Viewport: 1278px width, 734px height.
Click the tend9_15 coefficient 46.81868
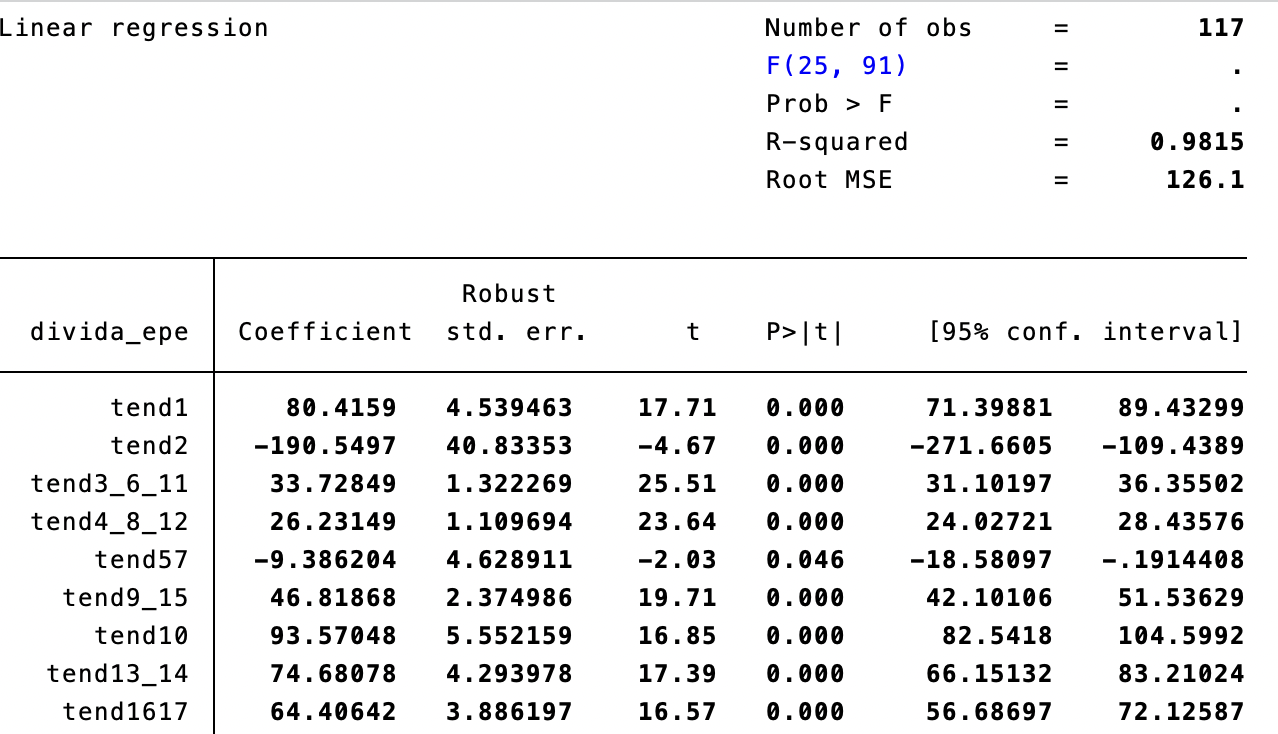point(333,598)
